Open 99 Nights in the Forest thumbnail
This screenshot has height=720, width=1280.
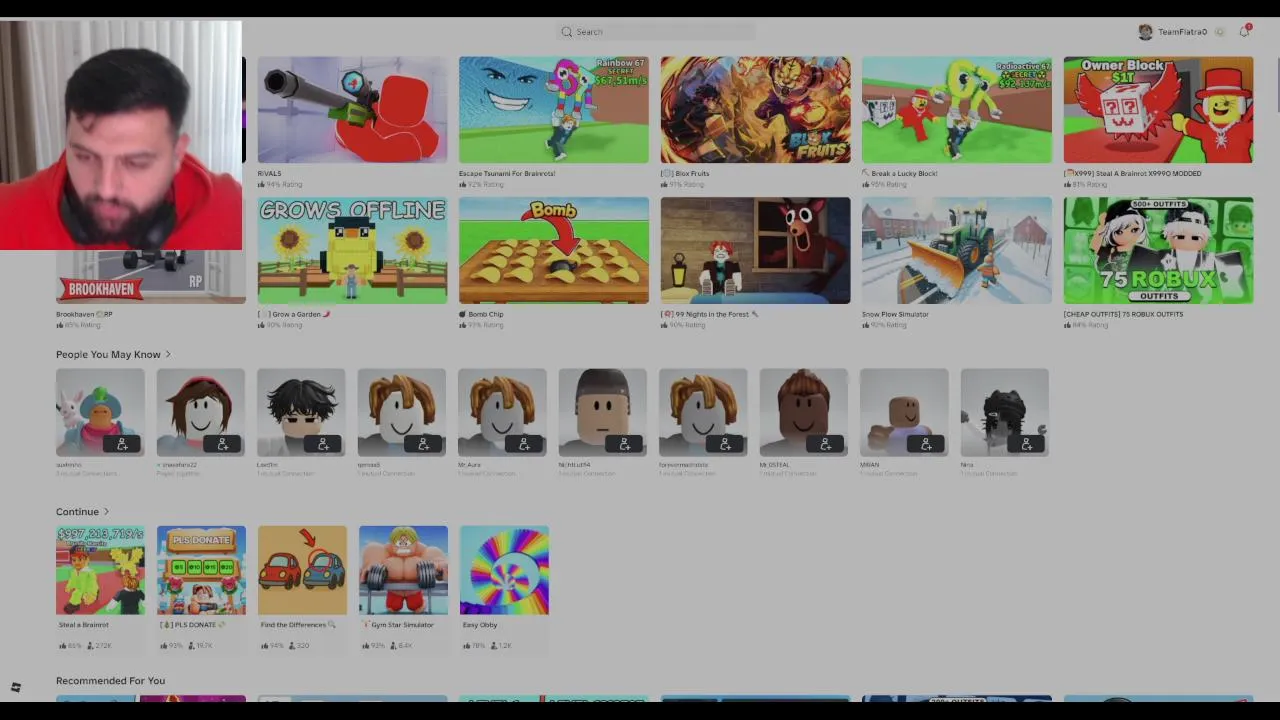755,251
